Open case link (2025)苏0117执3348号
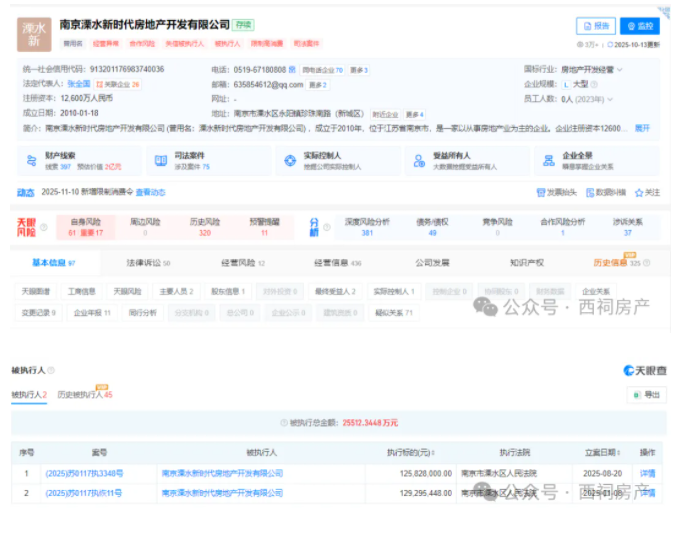The width and height of the screenshot is (674, 540). [x=84, y=473]
